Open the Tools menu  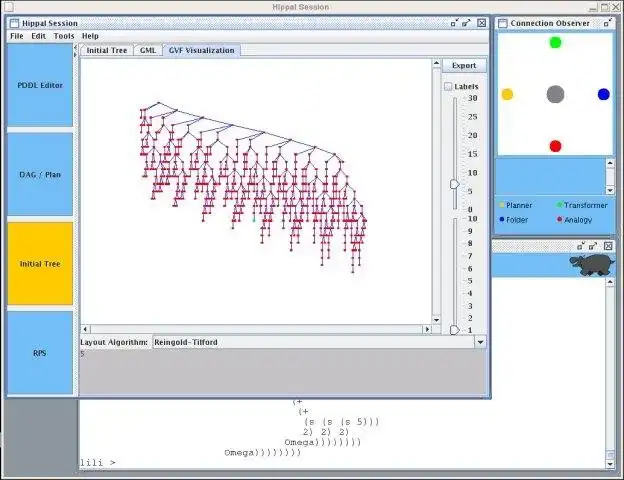[x=64, y=36]
